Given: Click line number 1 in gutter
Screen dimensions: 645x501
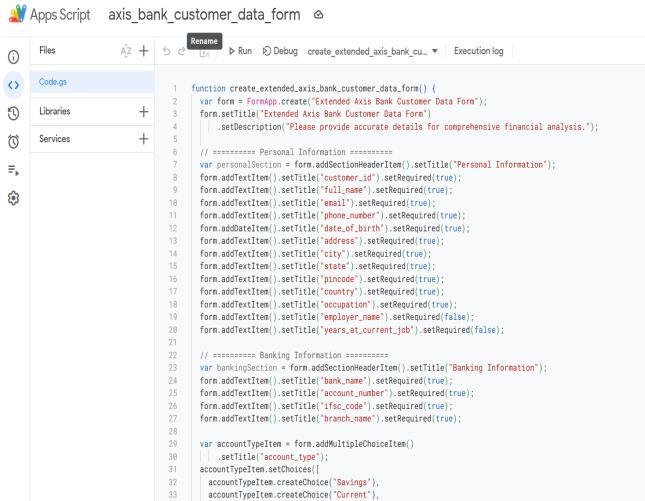Looking at the screenshot, I should click(175, 88).
